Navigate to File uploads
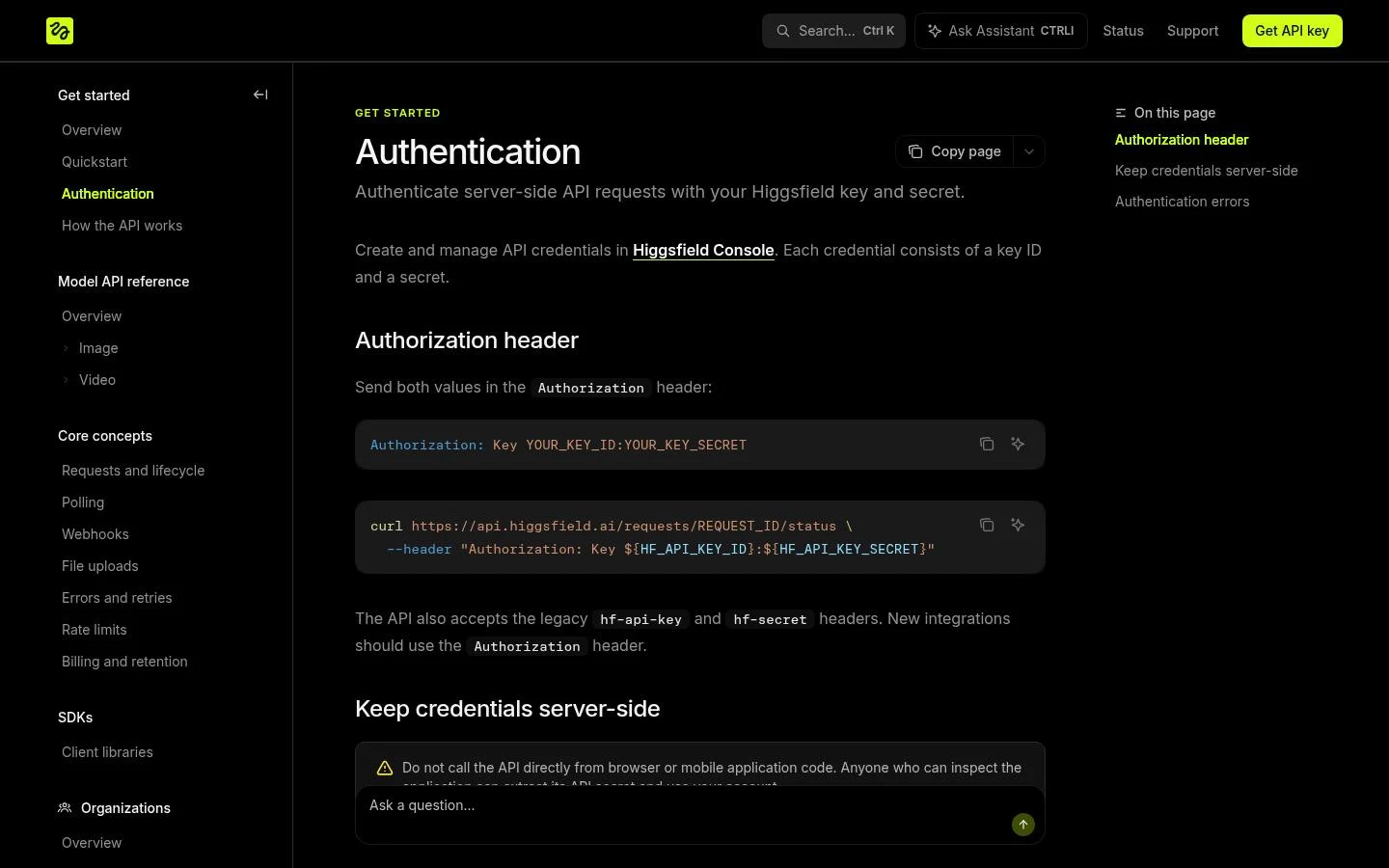 click(x=100, y=566)
